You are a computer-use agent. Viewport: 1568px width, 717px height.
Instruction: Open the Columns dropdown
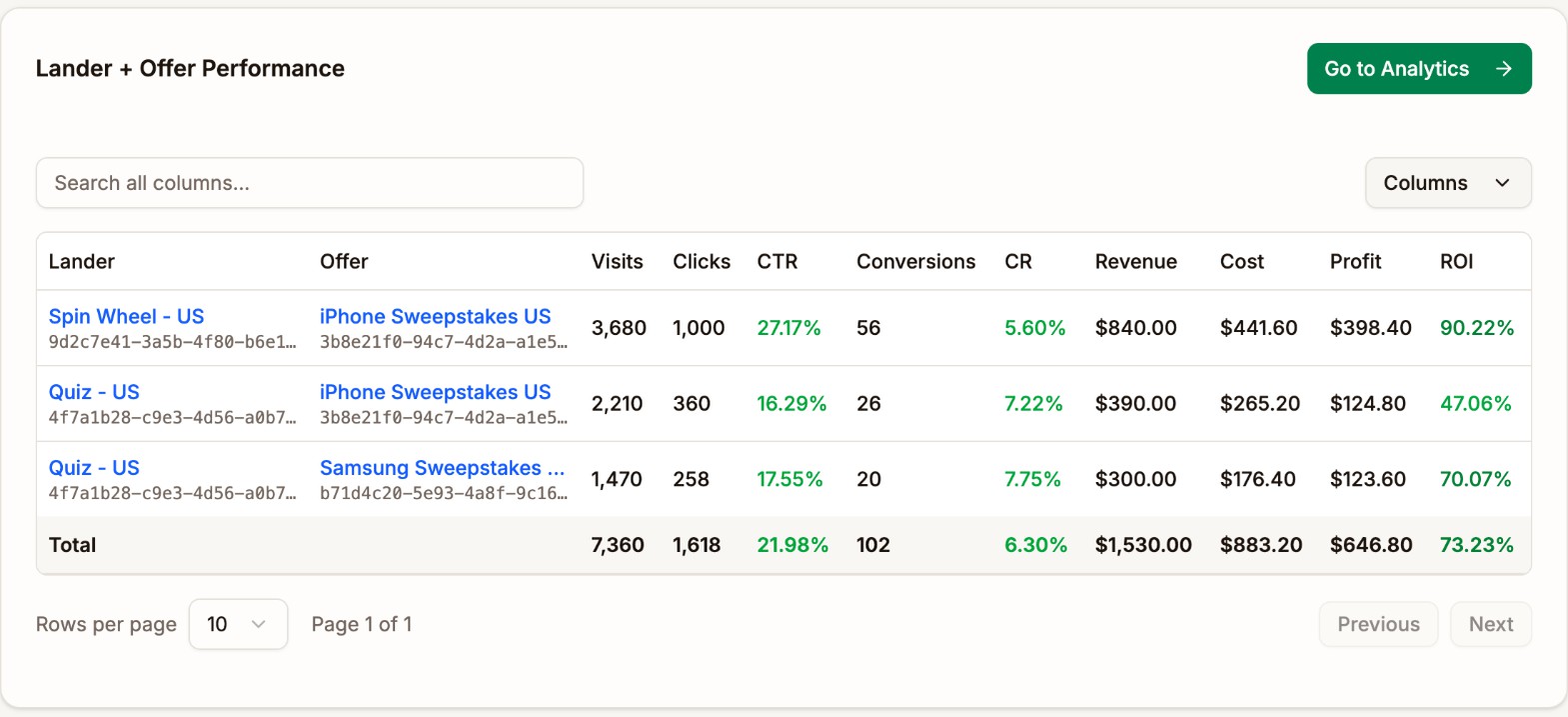pyautogui.click(x=1448, y=183)
